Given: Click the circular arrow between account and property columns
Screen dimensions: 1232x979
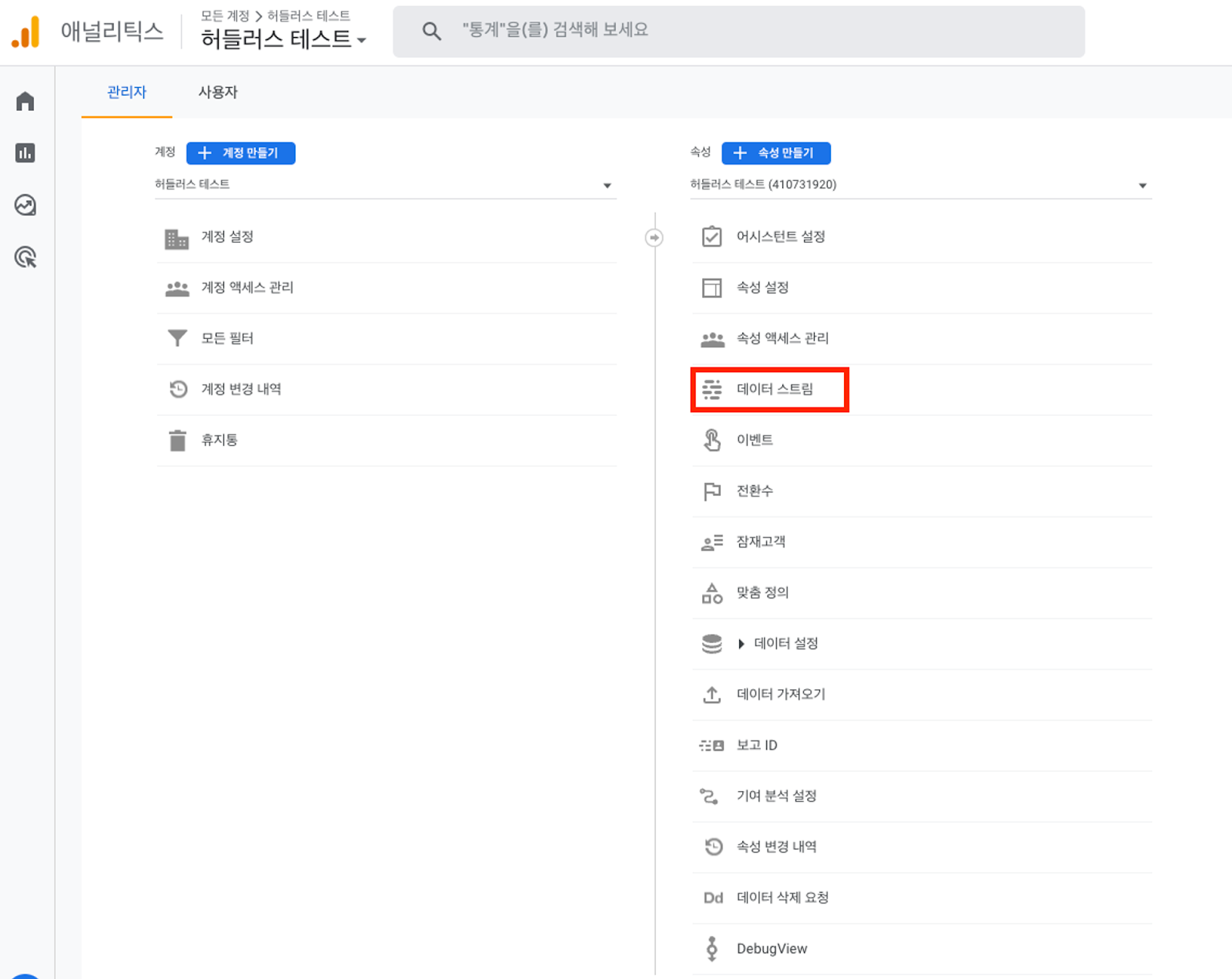Looking at the screenshot, I should tap(654, 237).
